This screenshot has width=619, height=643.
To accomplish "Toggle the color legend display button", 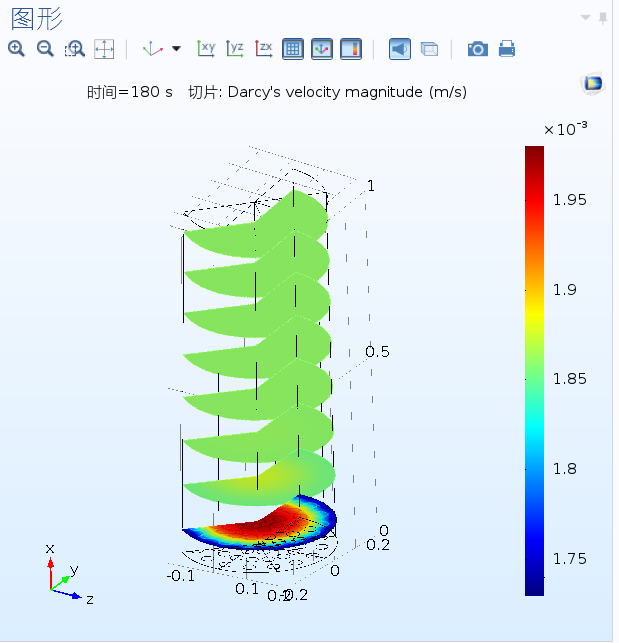I will pos(351,49).
